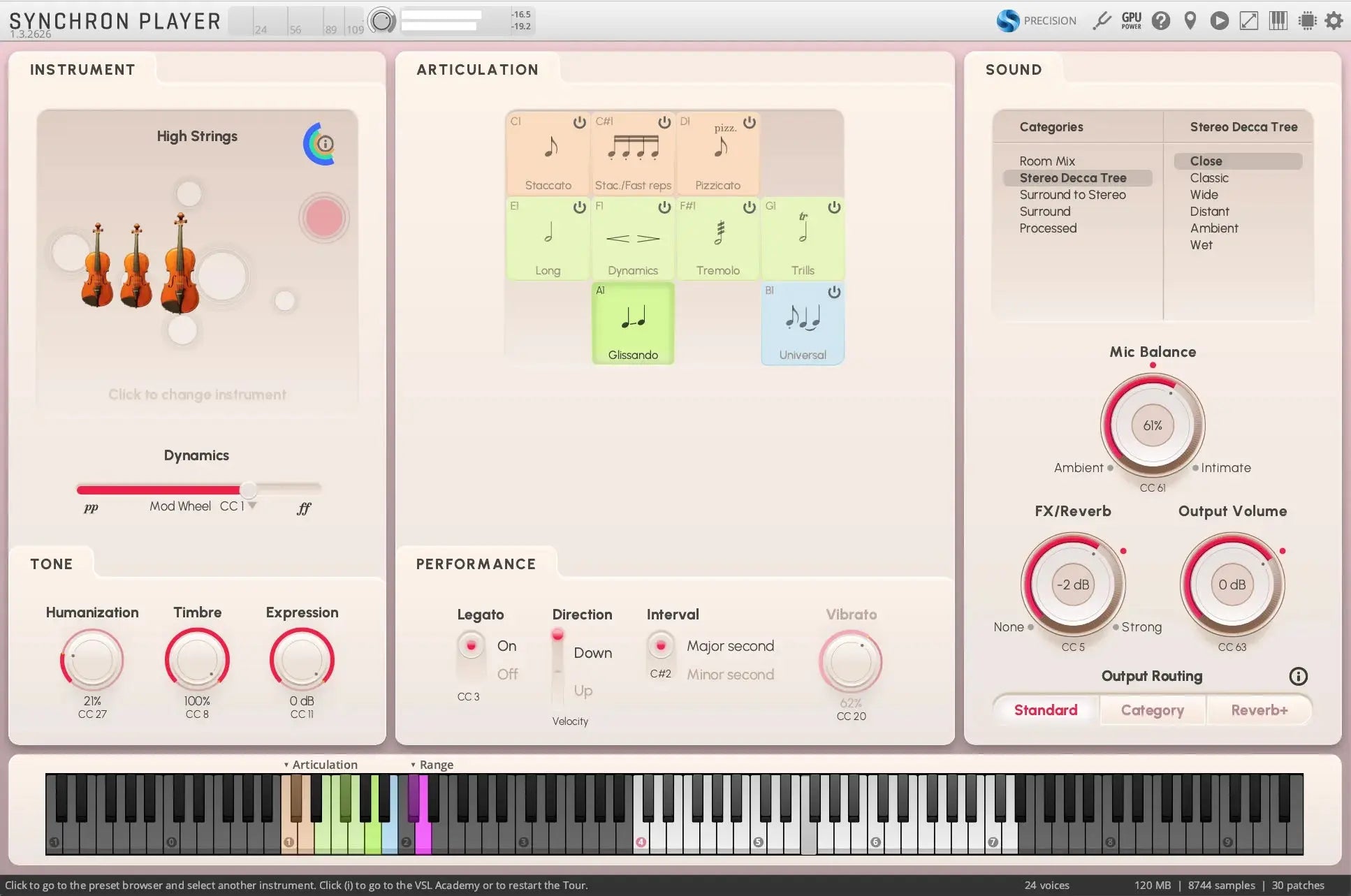1351x896 pixels.
Task: Switch Output Routing to the Reverb+ tab
Action: tap(1259, 710)
